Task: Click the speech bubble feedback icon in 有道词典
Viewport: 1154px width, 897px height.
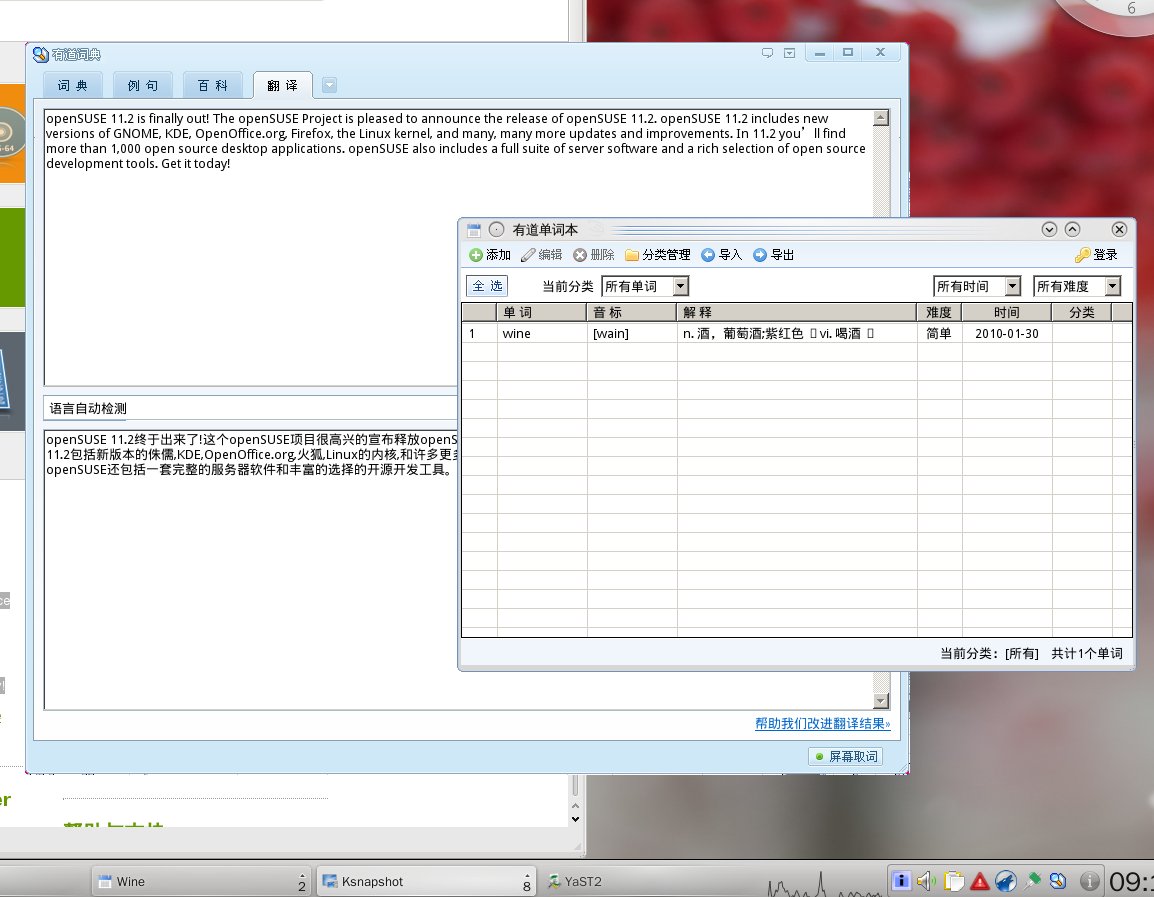Action: pyautogui.click(x=767, y=53)
